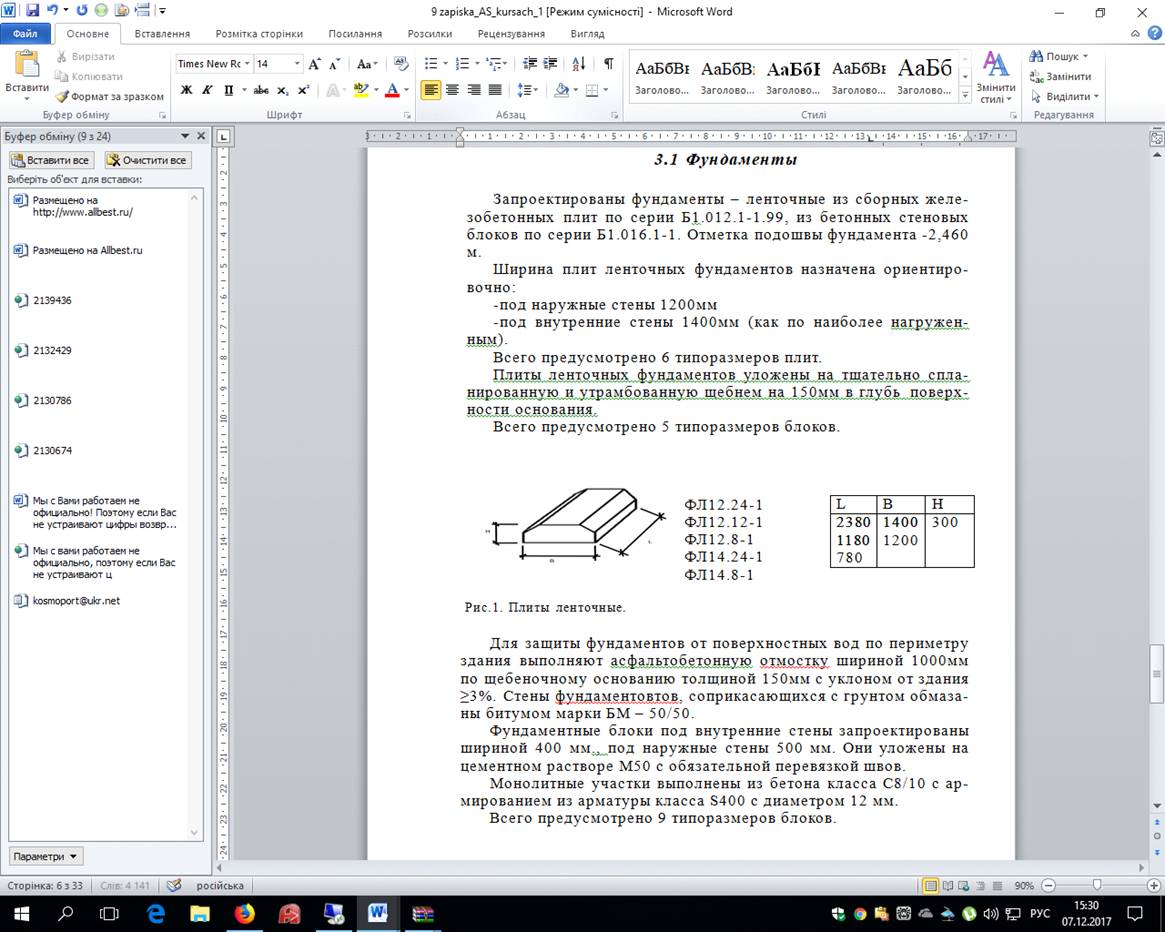Image resolution: width=1165 pixels, height=932 pixels.
Task: Show paragraph marks with pilcrow button
Action: click(609, 64)
